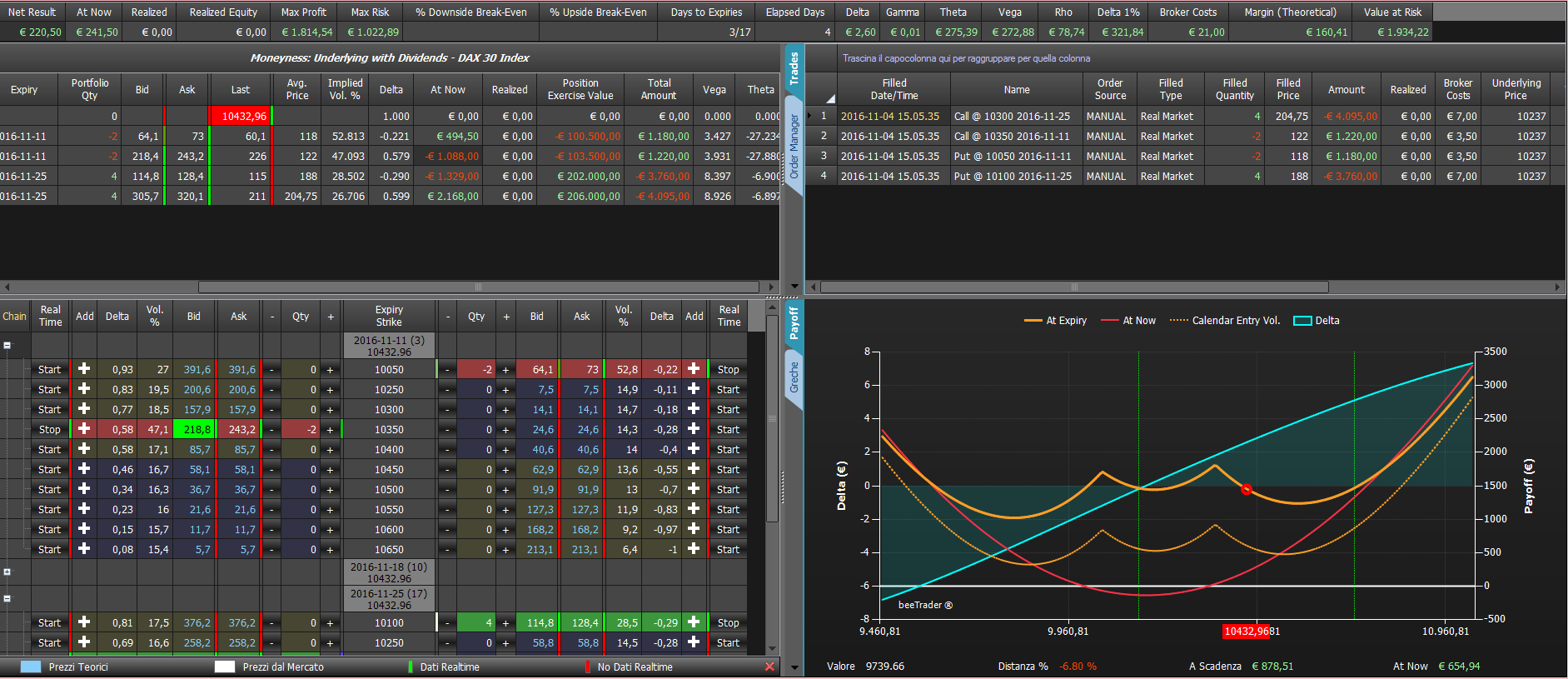1568x679 pixels.
Task: Collapse the 2016-11-25 expiry group
Action: pos(7,598)
